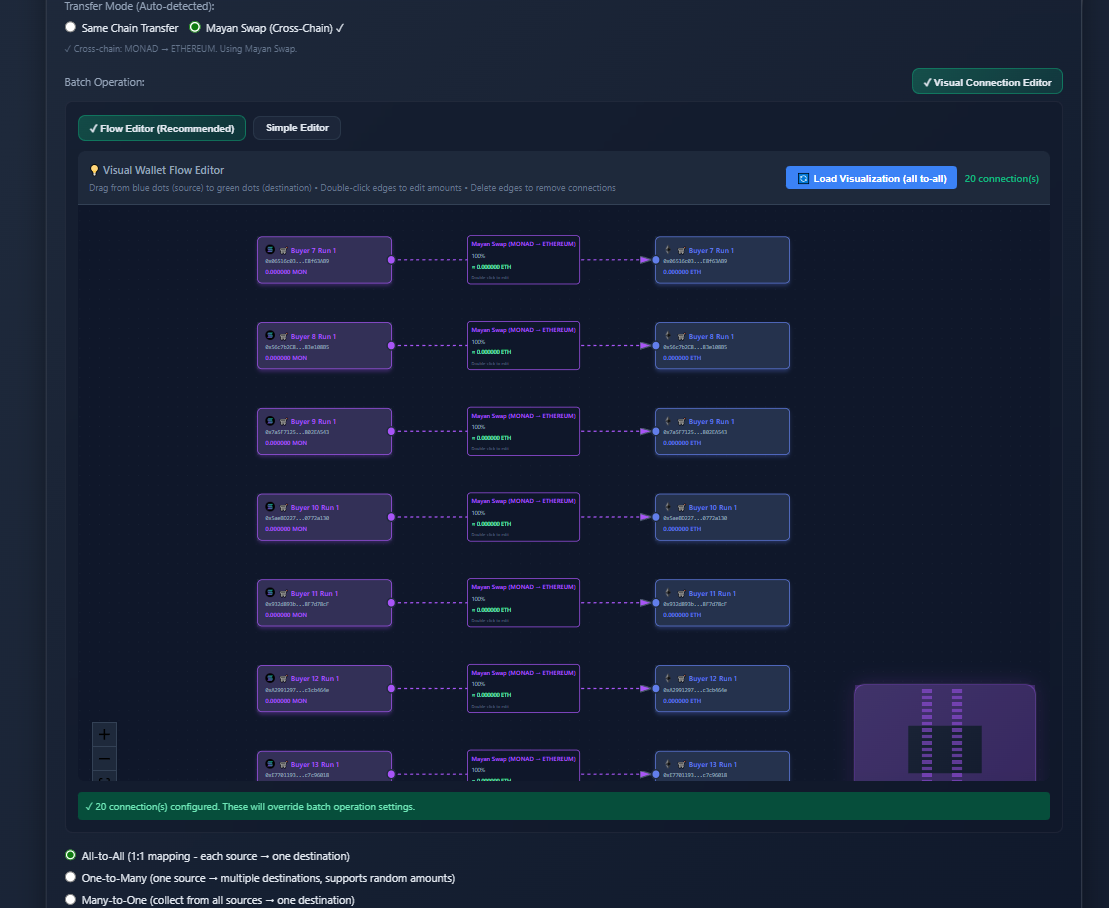Select Mayan Swap (Cross-Chain) radio option
The width and height of the screenshot is (1109, 908).
pyautogui.click(x=194, y=28)
